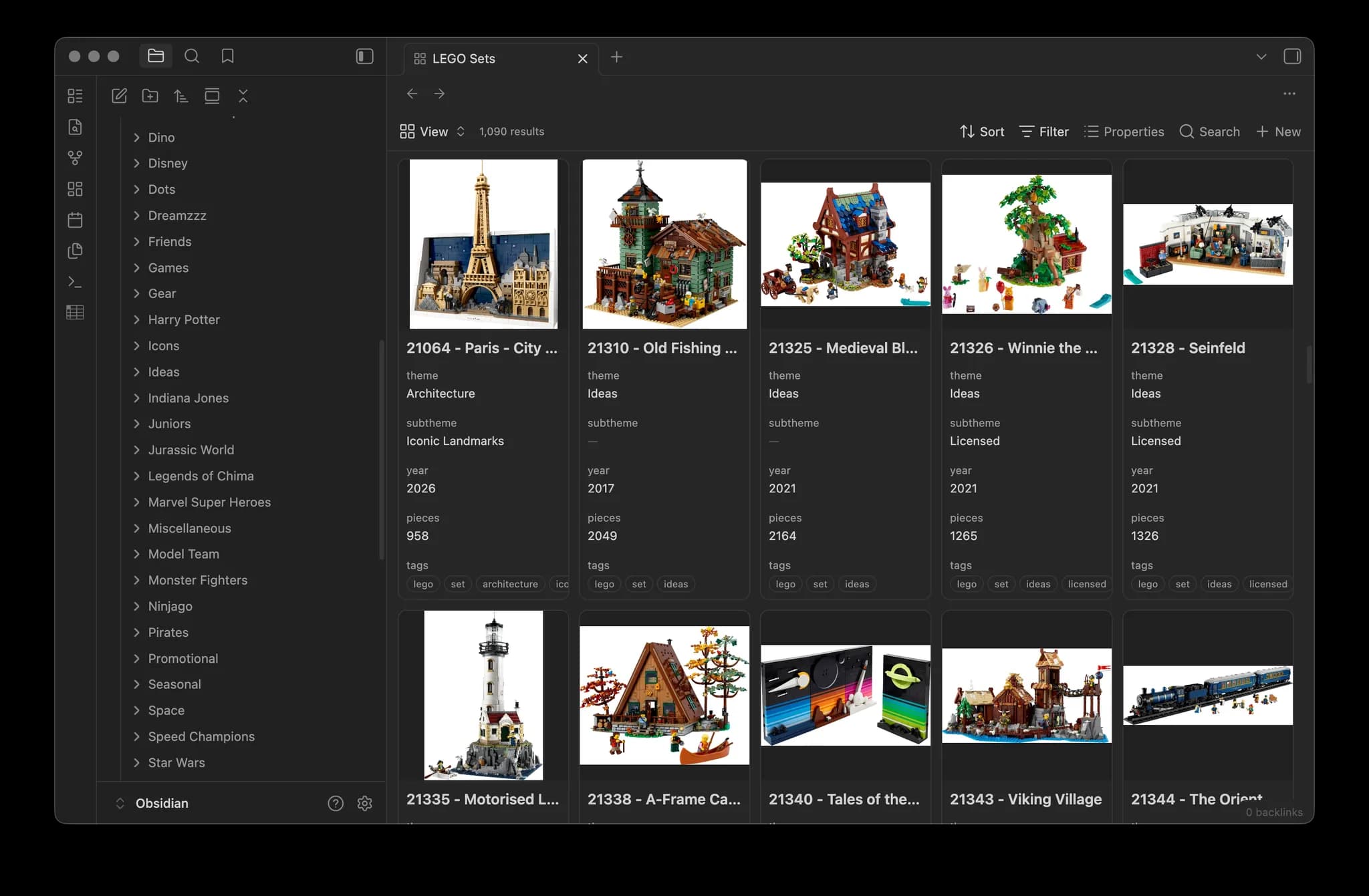The height and width of the screenshot is (896, 1369).
Task: Open the Obsidian vault switcher
Action: click(x=153, y=803)
